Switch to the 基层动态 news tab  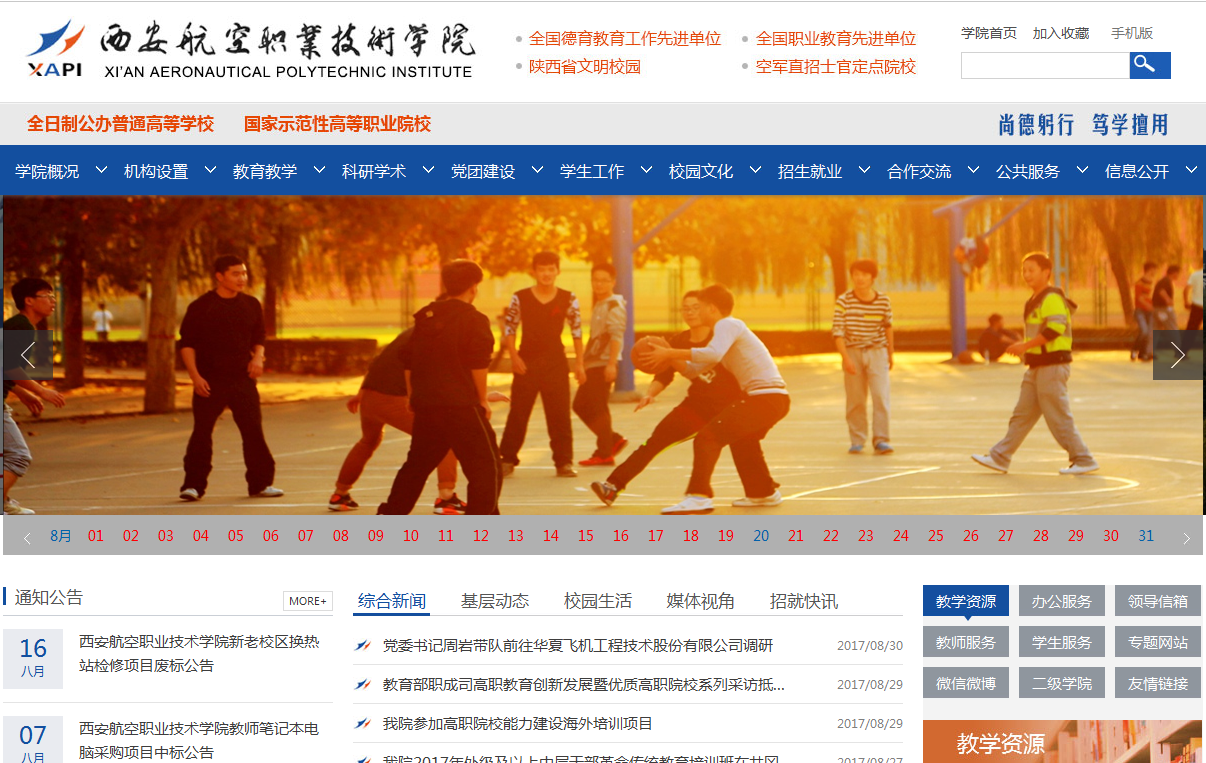[494, 601]
